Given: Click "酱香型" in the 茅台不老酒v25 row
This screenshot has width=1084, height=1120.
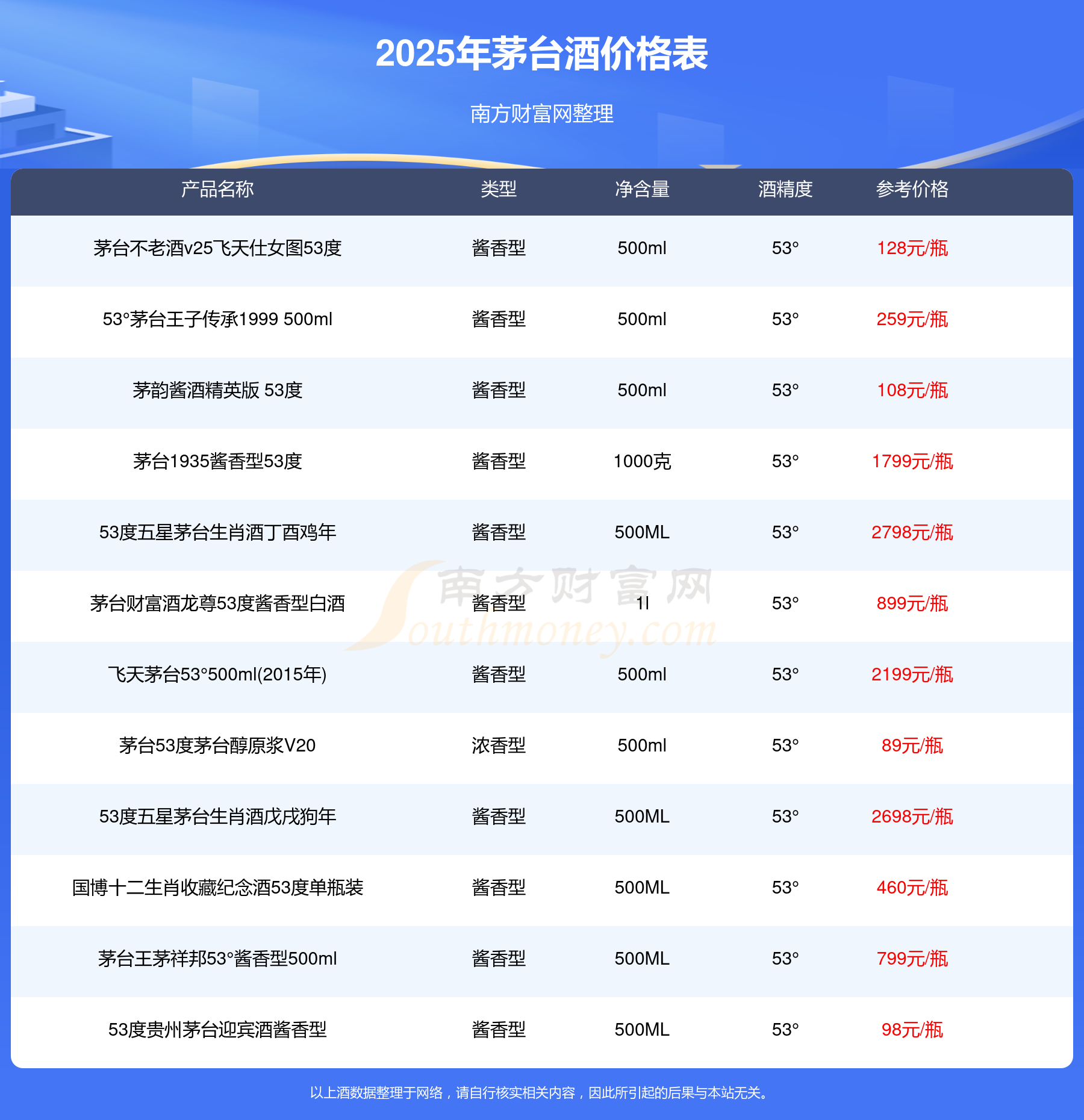Looking at the screenshot, I should pyautogui.click(x=499, y=248).
